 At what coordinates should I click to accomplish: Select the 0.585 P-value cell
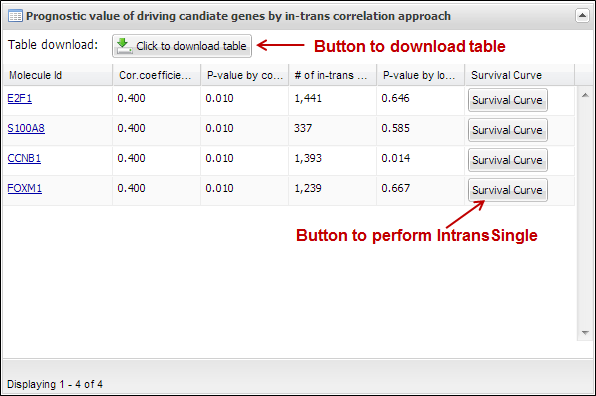[420, 130]
